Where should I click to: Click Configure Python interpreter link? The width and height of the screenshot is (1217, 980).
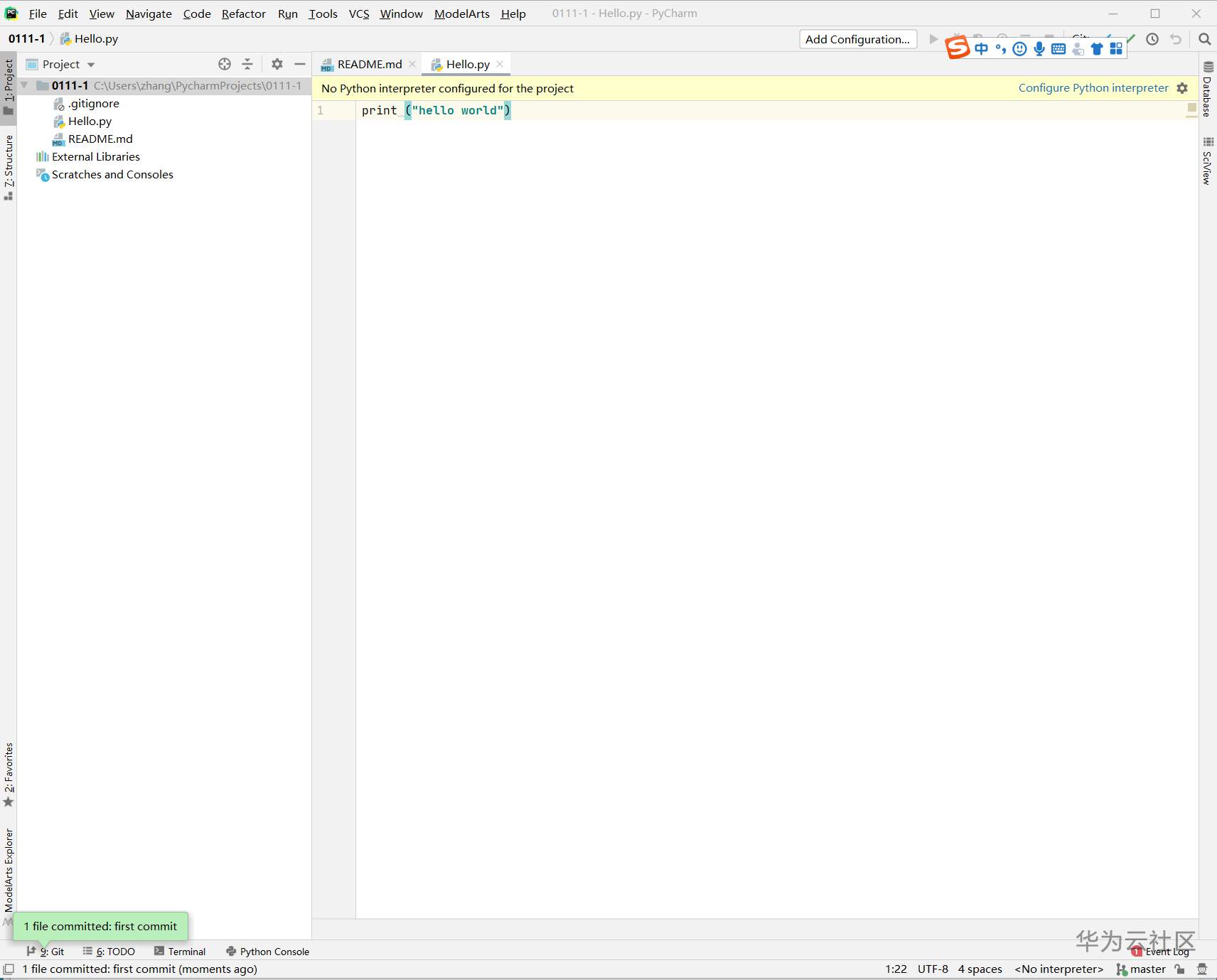tap(1093, 88)
